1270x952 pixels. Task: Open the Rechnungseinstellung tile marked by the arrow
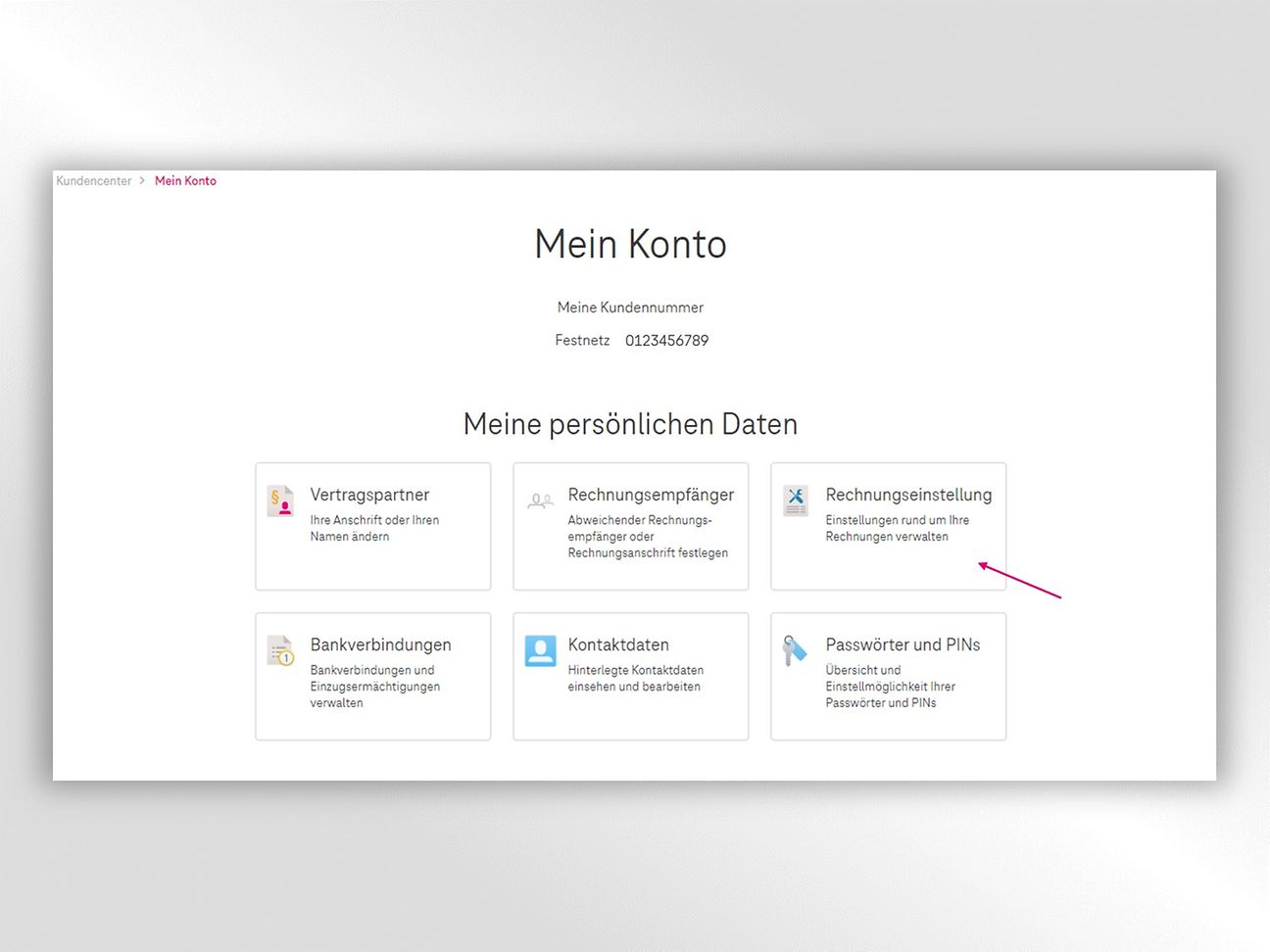(888, 526)
